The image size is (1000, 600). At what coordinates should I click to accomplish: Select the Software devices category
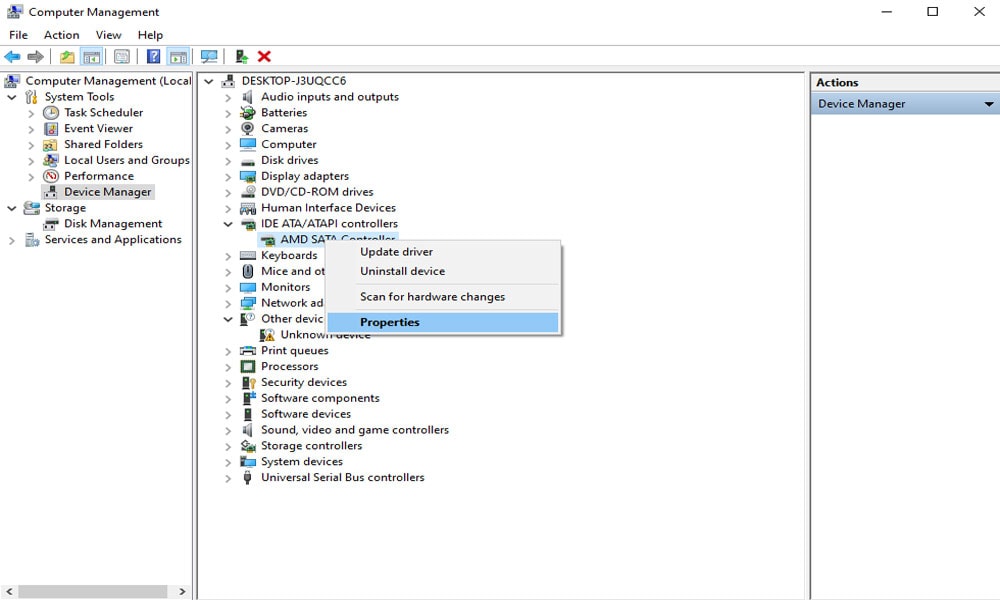(x=305, y=414)
